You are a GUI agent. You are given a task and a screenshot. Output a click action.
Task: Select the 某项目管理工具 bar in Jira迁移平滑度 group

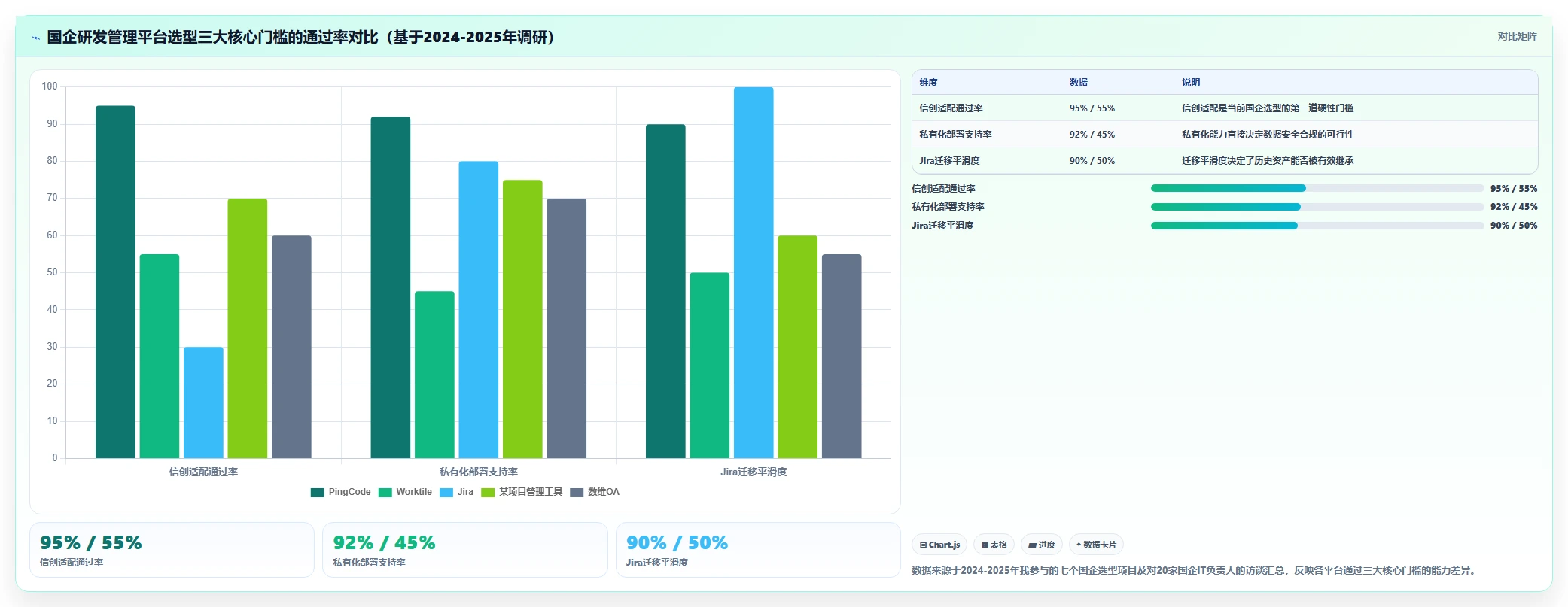[x=798, y=347]
